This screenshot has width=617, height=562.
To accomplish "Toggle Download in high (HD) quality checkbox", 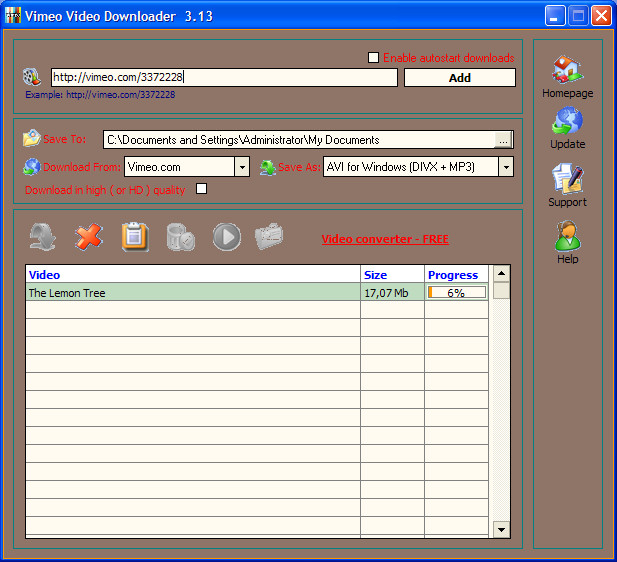I will point(202,189).
